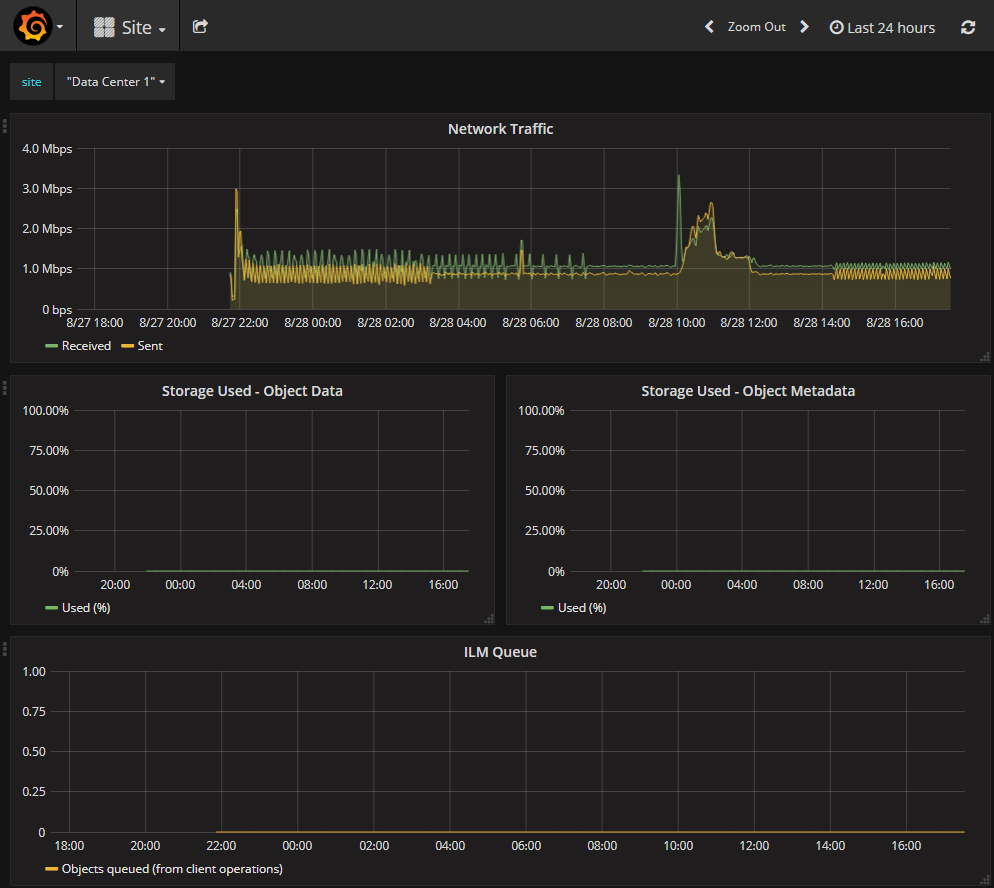Click Storage Used - Object Metadata title

click(x=748, y=391)
